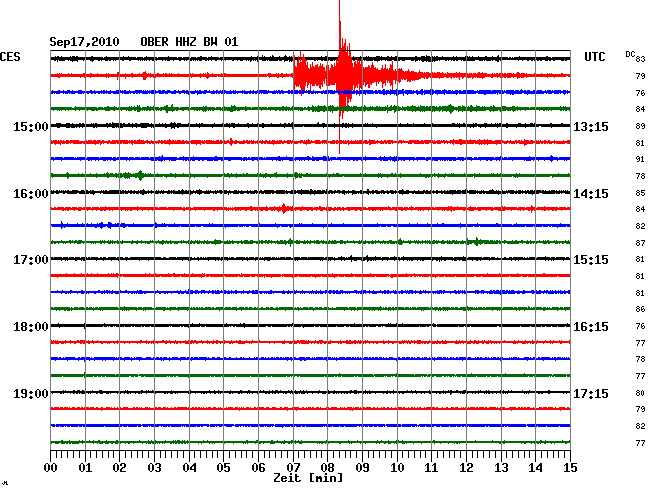Image resolution: width=650 pixels, height=494 pixels.
Task: Click the Zeit [min] axis title
Action: [308, 478]
